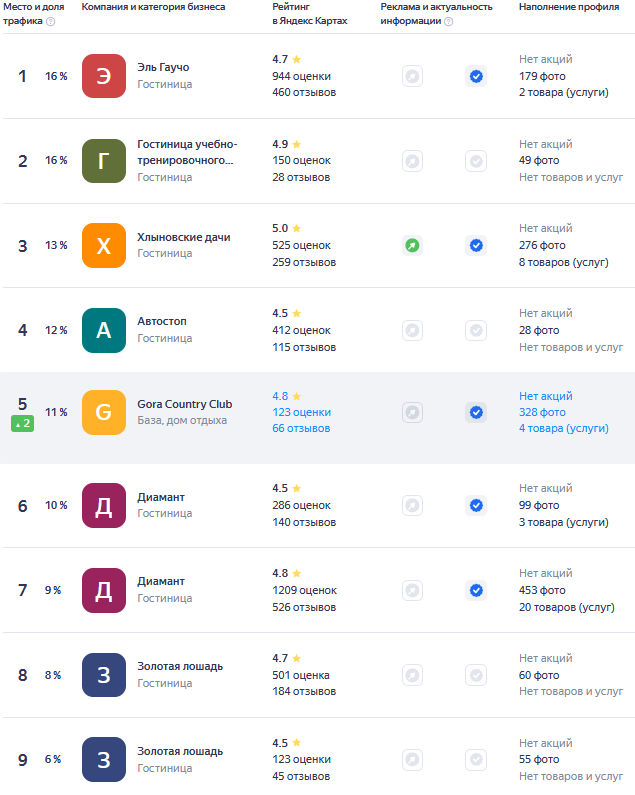Click the teal А avatar of Автостоп
Image resolution: width=635 pixels, height=795 pixels.
click(104, 330)
